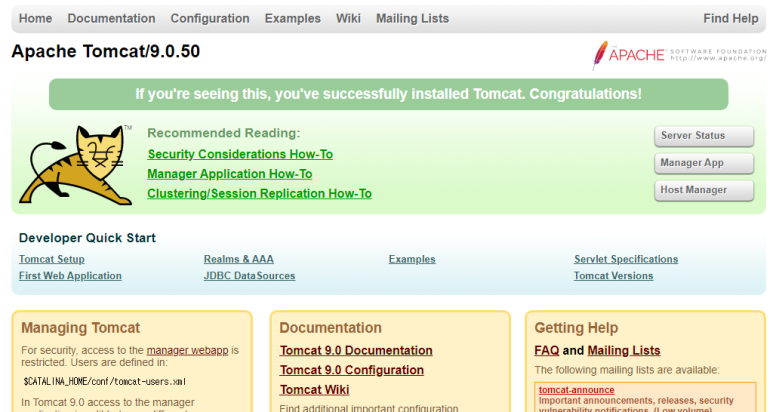Click Find Help in the navigation bar
This screenshot has width=773, height=412.
click(731, 19)
